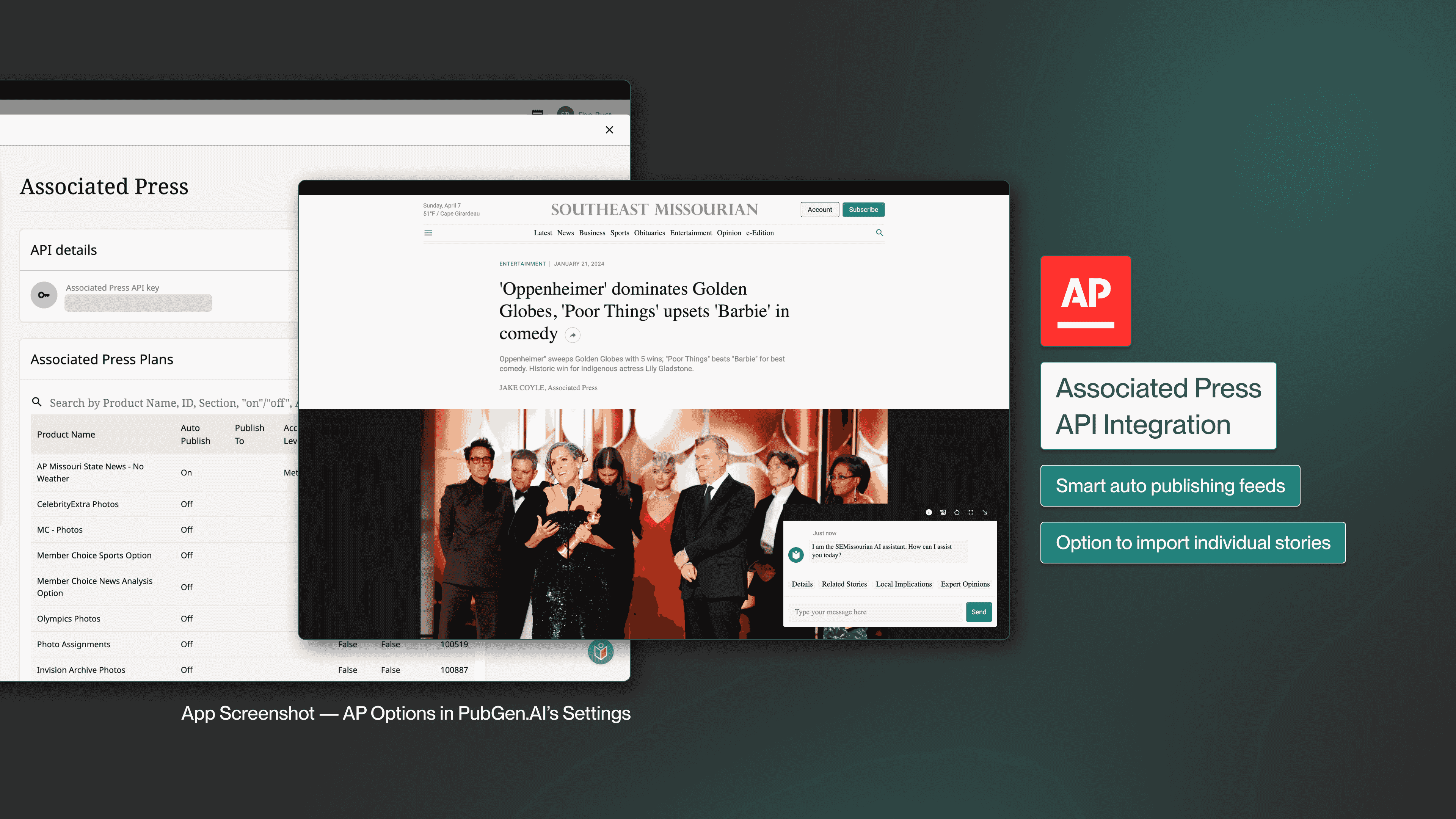Select Related Stories tab in AI chat
The height and width of the screenshot is (819, 1456).
[844, 583]
